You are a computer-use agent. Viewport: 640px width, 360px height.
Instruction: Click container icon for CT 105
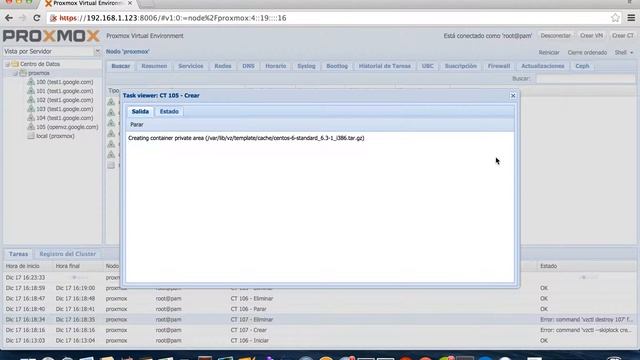point(31,127)
